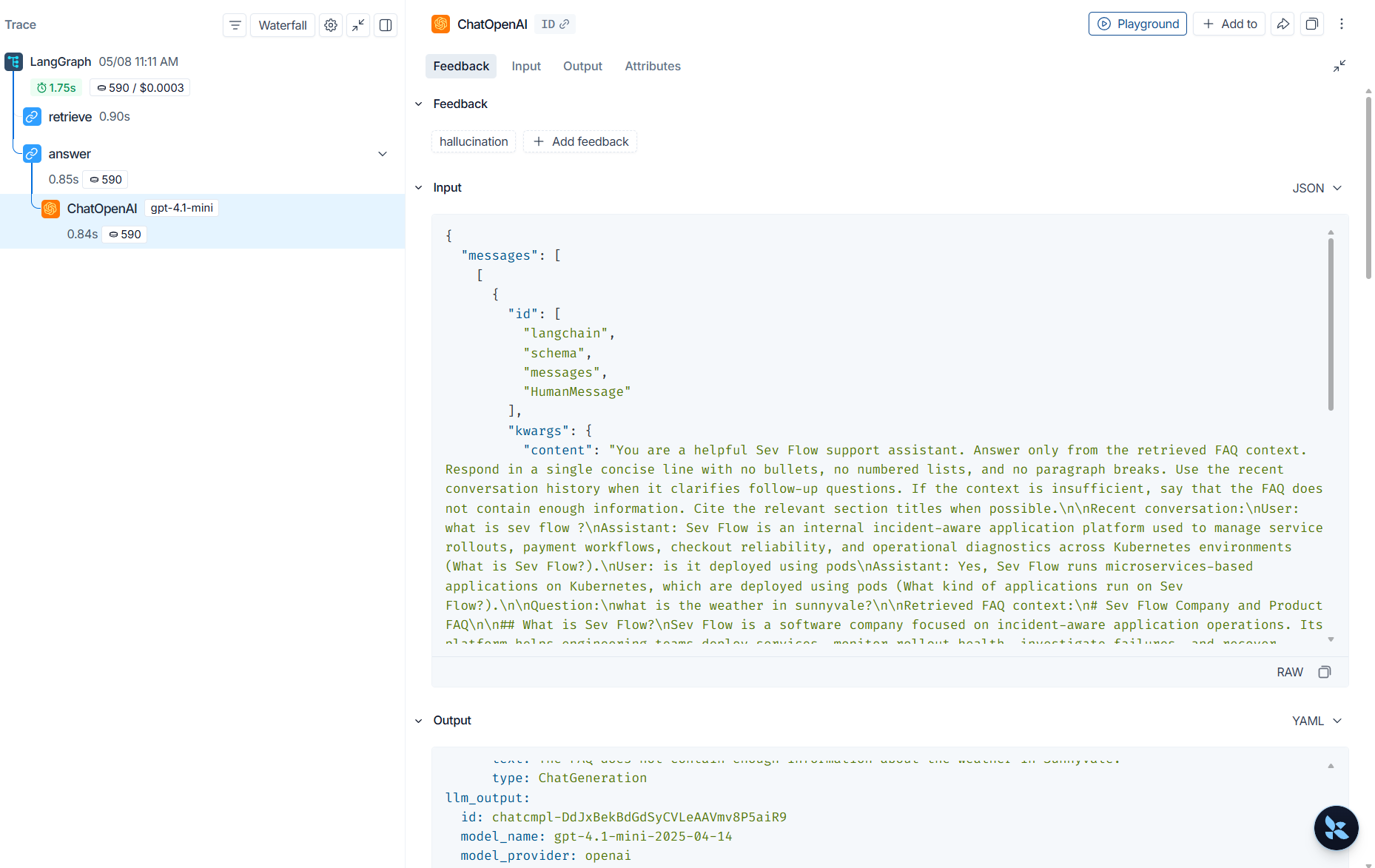
Task: Open the floating assistant button
Action: (x=1336, y=827)
